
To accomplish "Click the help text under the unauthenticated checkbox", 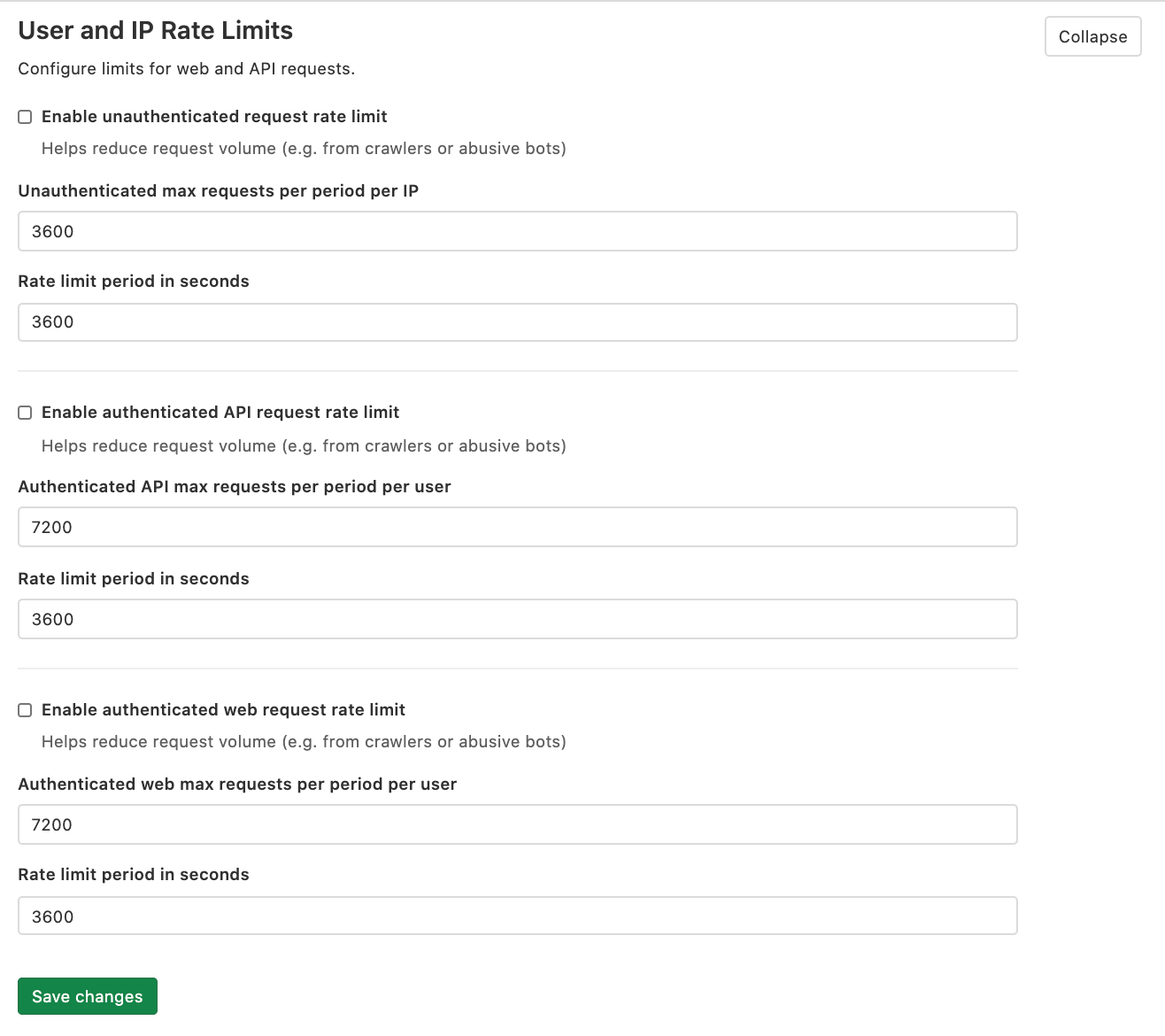I will click(x=304, y=148).
